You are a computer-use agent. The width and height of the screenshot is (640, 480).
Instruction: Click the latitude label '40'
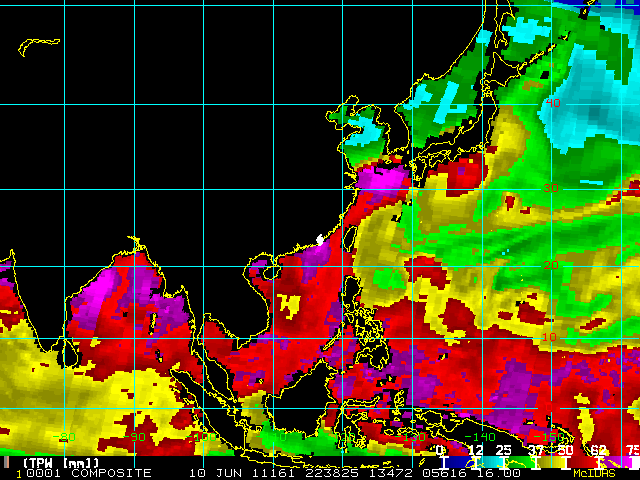pos(553,103)
